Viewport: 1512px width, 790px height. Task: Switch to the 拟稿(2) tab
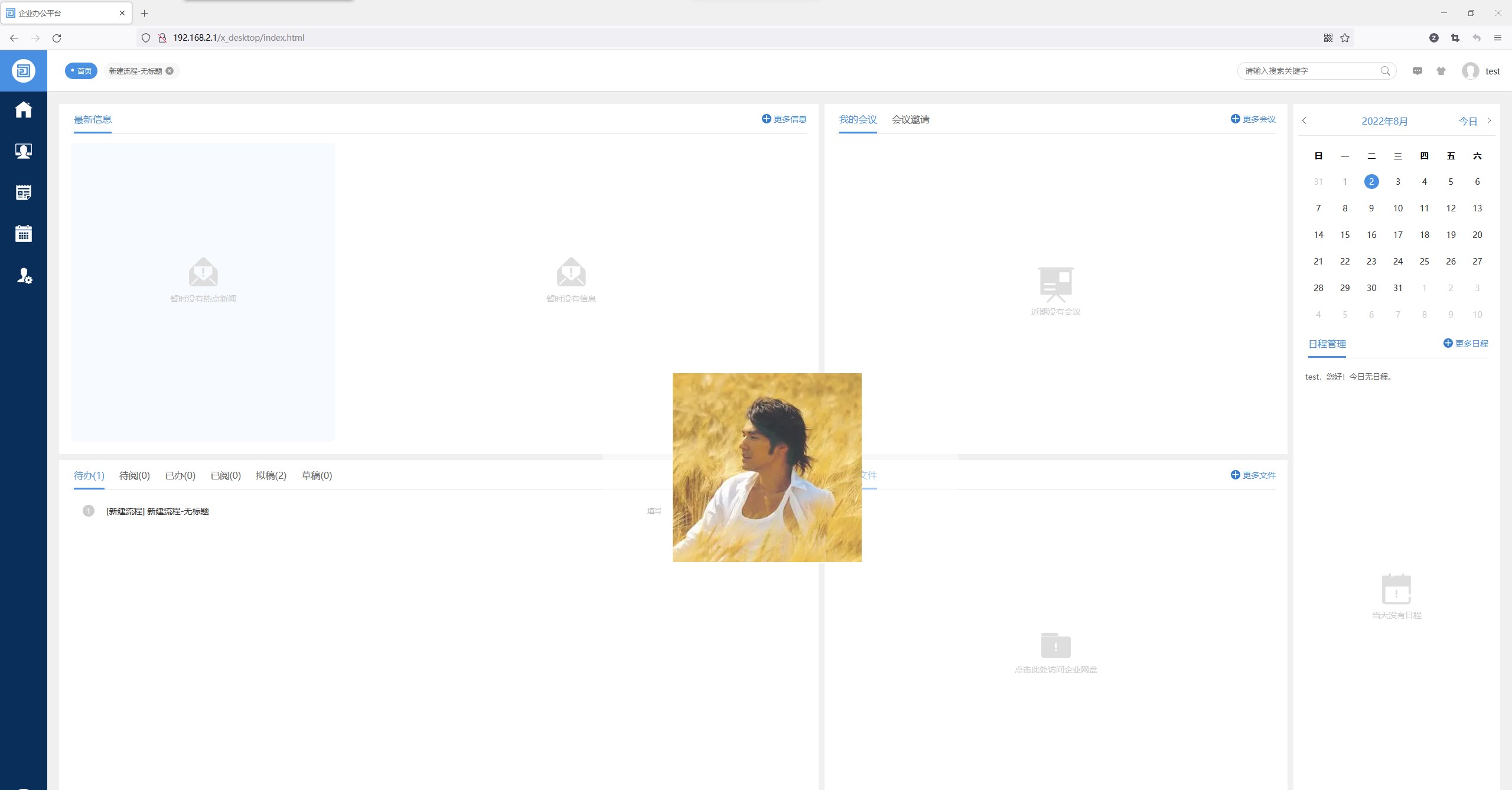point(271,475)
